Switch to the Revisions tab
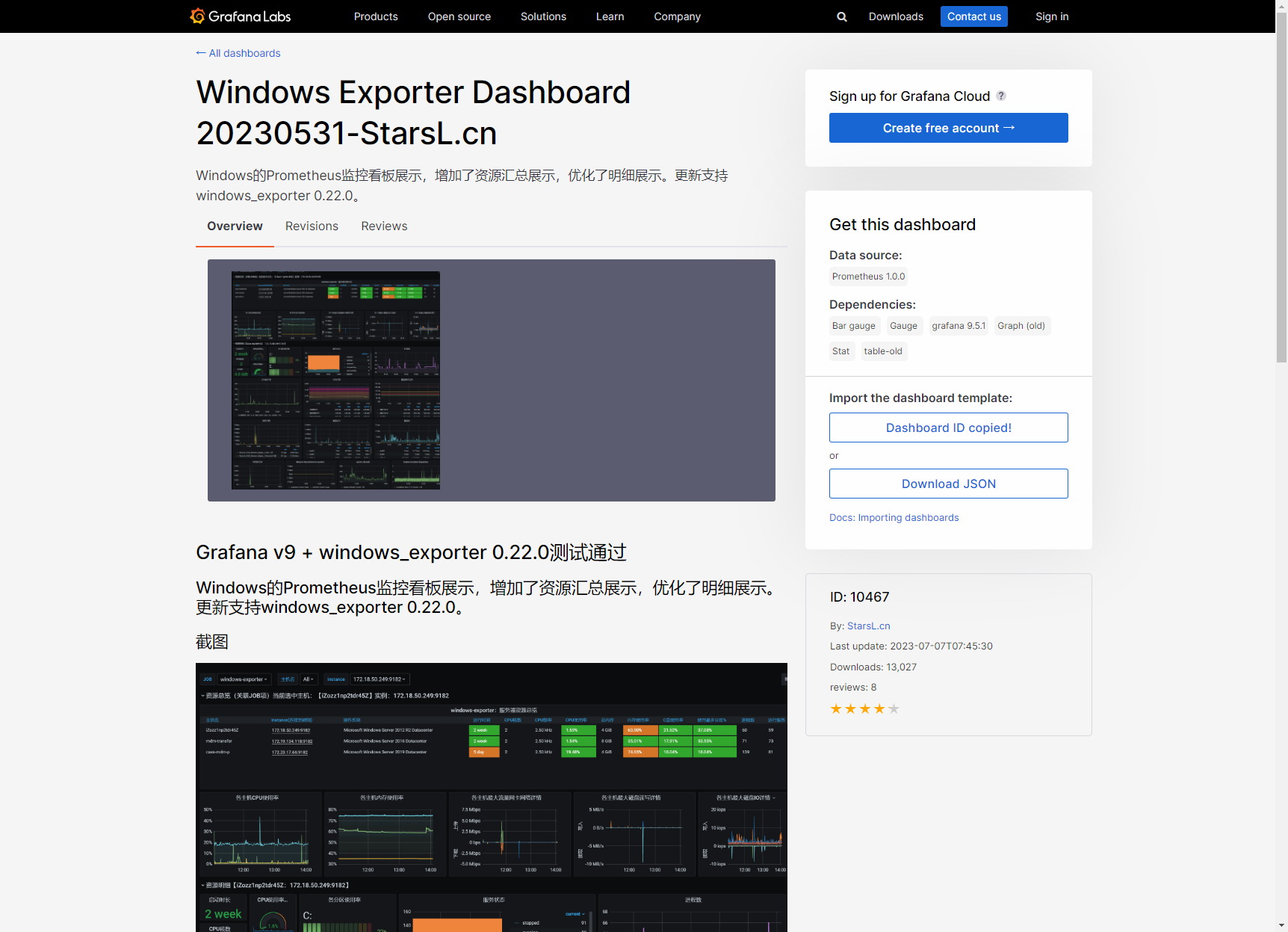Viewport: 1288px width, 932px height. click(x=312, y=226)
